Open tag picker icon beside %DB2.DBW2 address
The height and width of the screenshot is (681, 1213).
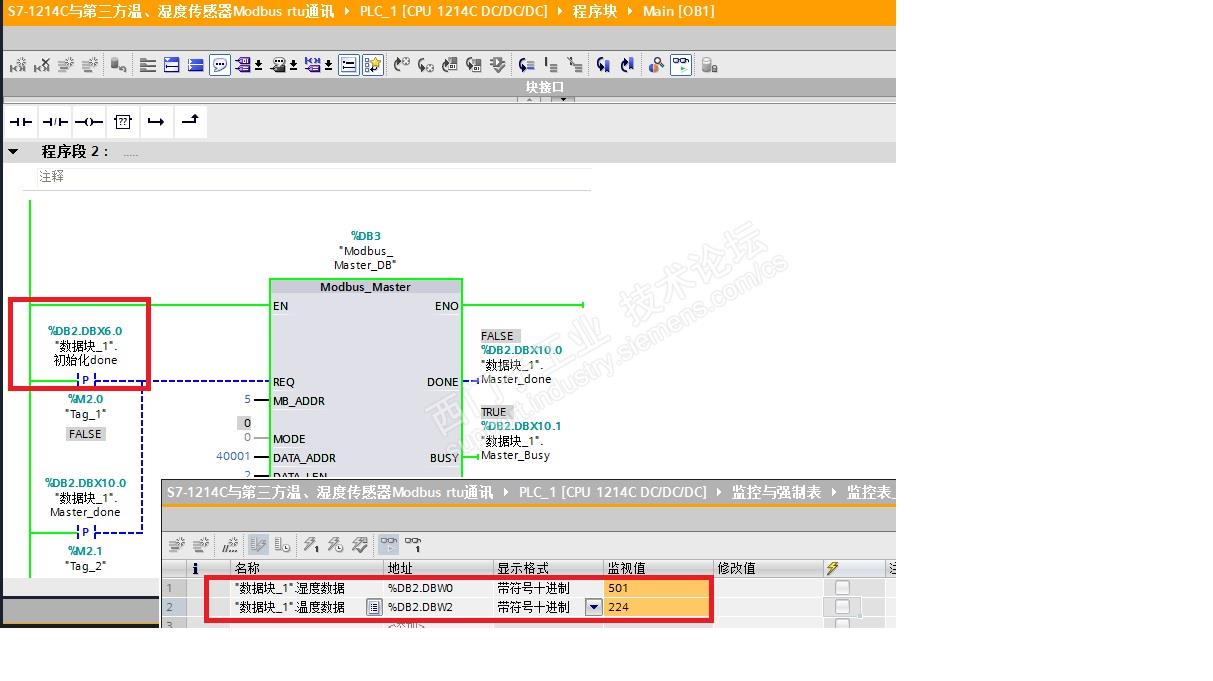374,607
